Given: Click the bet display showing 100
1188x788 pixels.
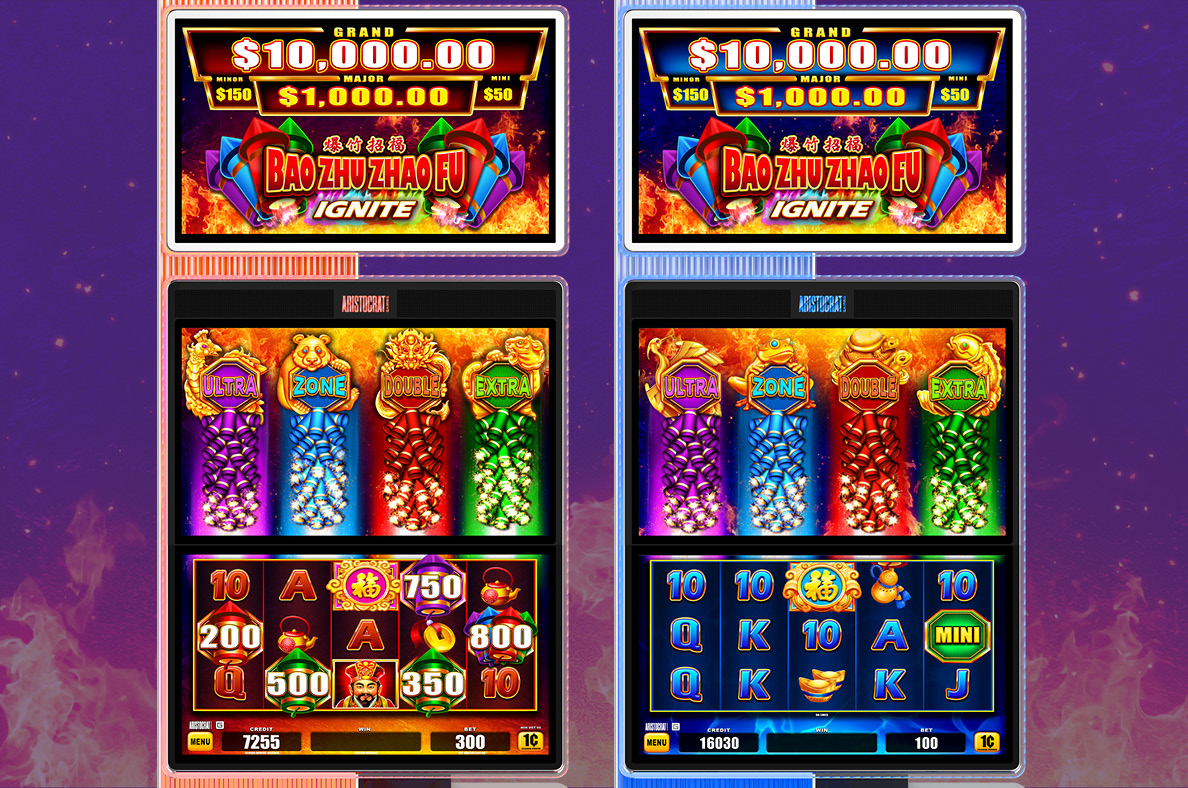Looking at the screenshot, I should 926,743.
